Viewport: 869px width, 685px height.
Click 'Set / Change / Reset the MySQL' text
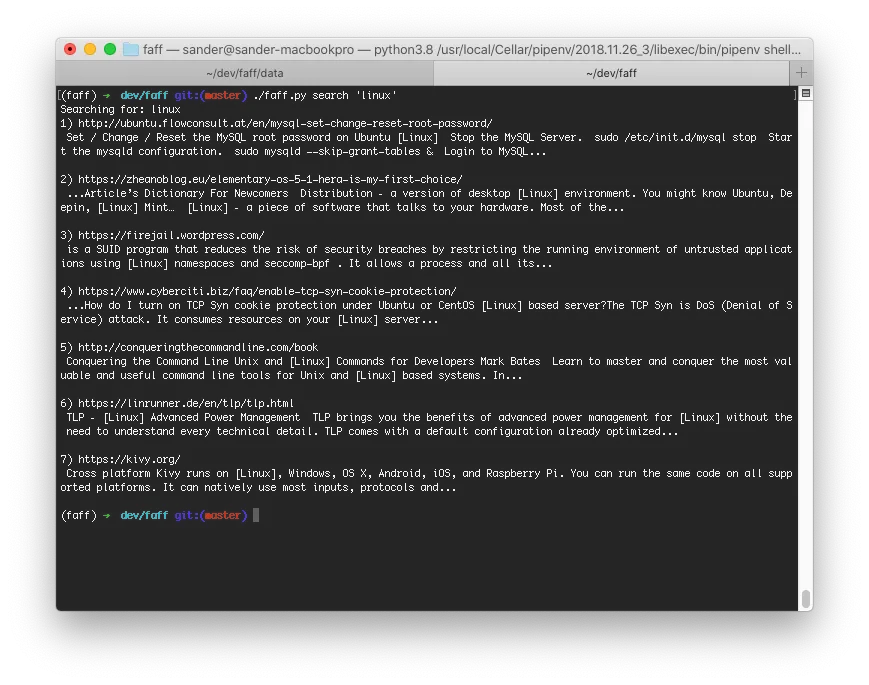point(156,137)
